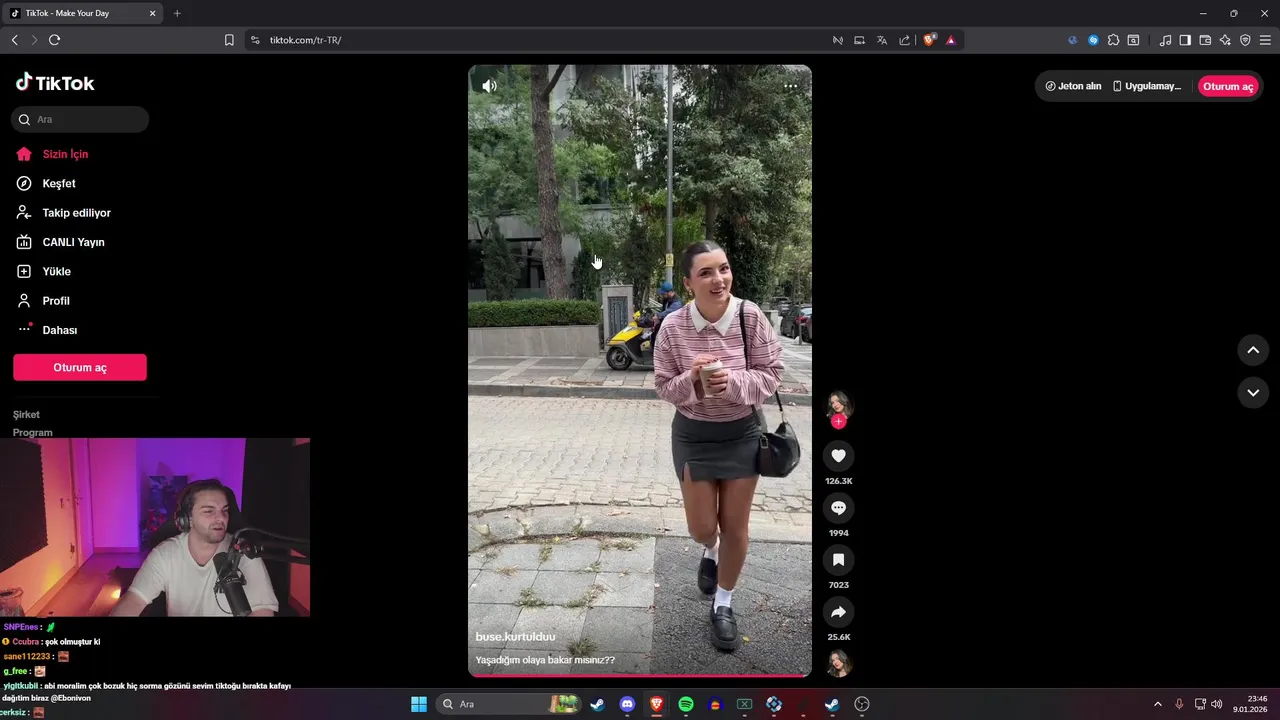This screenshot has width=1280, height=720.
Task: Open Brave Wallet icon
Action: [x=1205, y=40]
